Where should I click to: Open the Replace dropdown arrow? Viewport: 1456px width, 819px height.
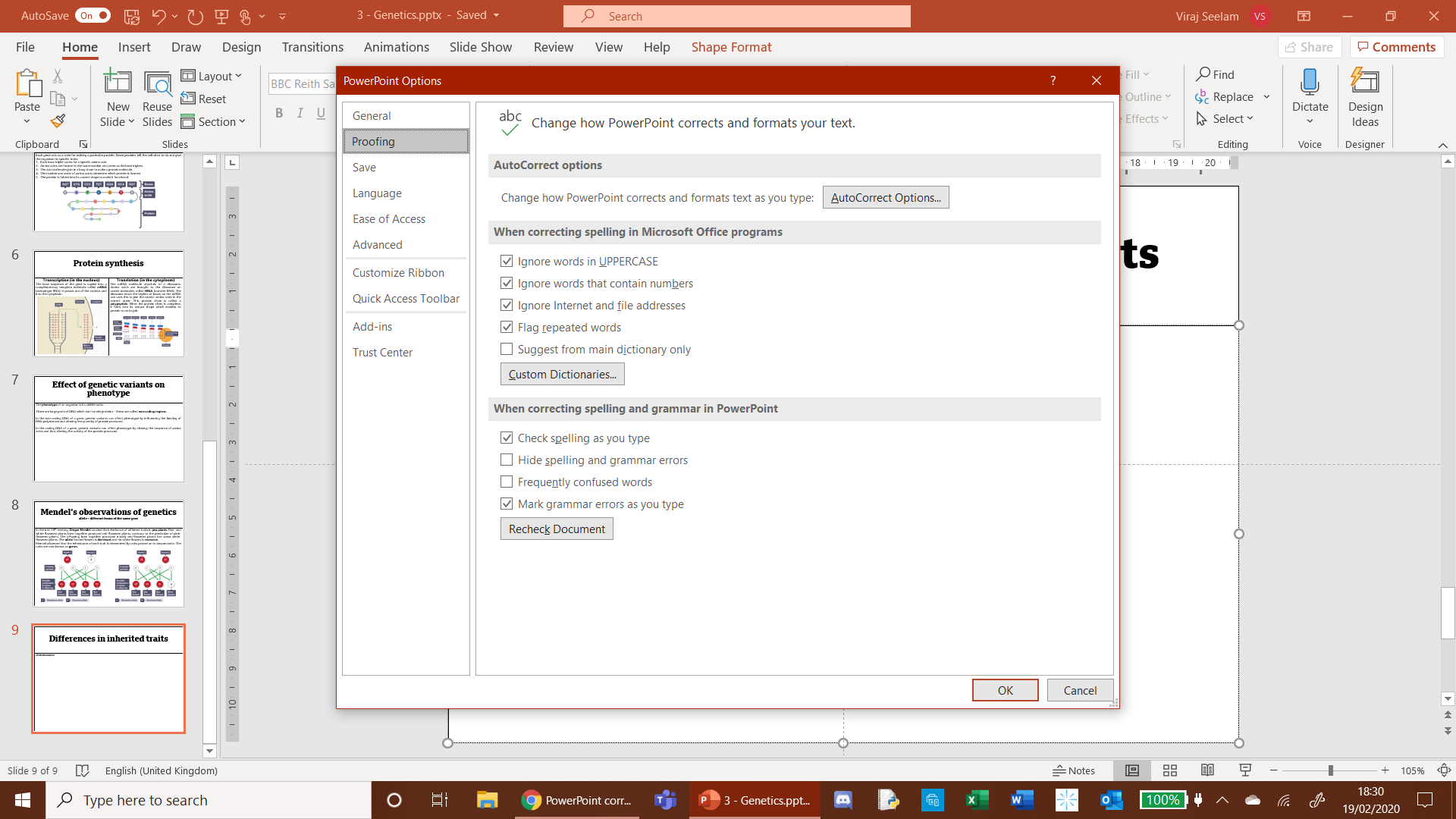pyautogui.click(x=1267, y=96)
